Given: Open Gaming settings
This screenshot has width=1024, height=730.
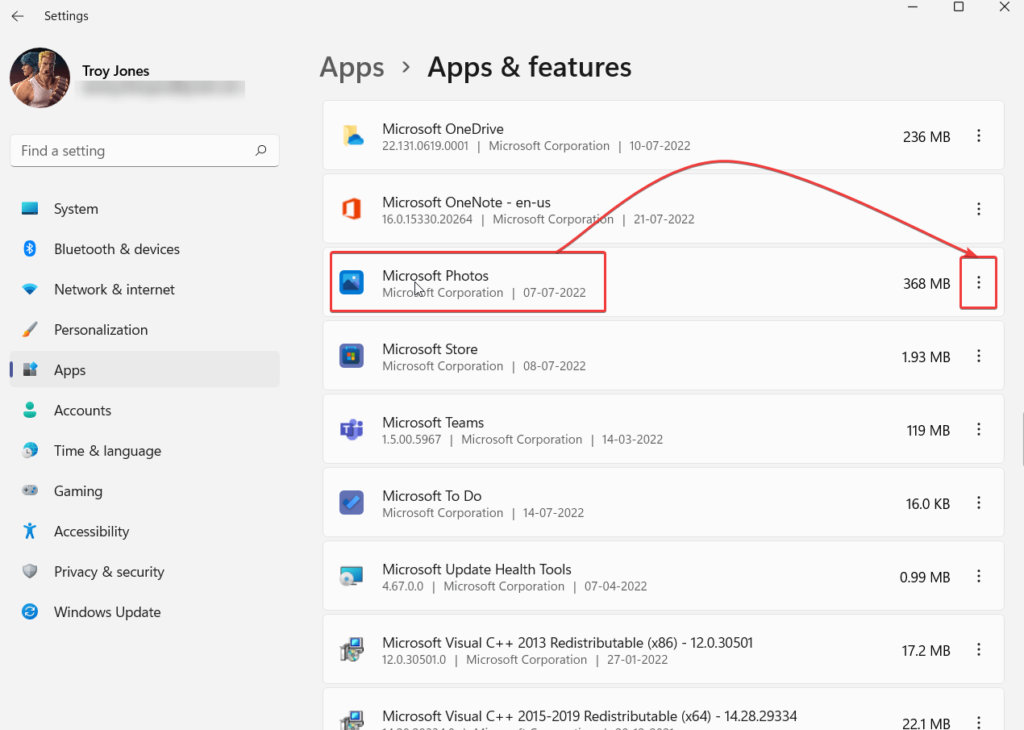Looking at the screenshot, I should tap(144, 491).
